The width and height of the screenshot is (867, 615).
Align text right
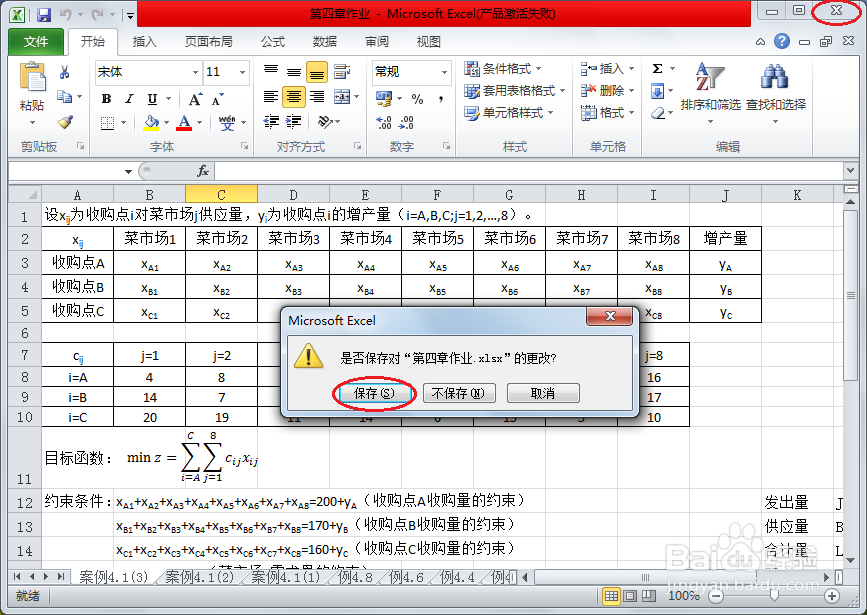point(317,97)
